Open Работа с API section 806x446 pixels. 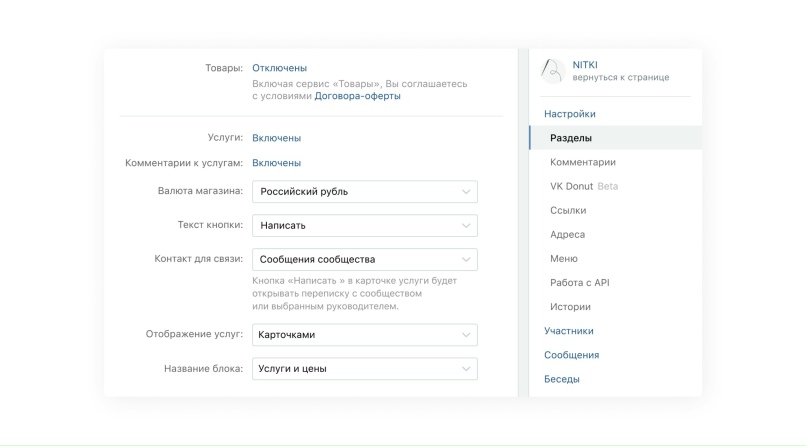579,283
